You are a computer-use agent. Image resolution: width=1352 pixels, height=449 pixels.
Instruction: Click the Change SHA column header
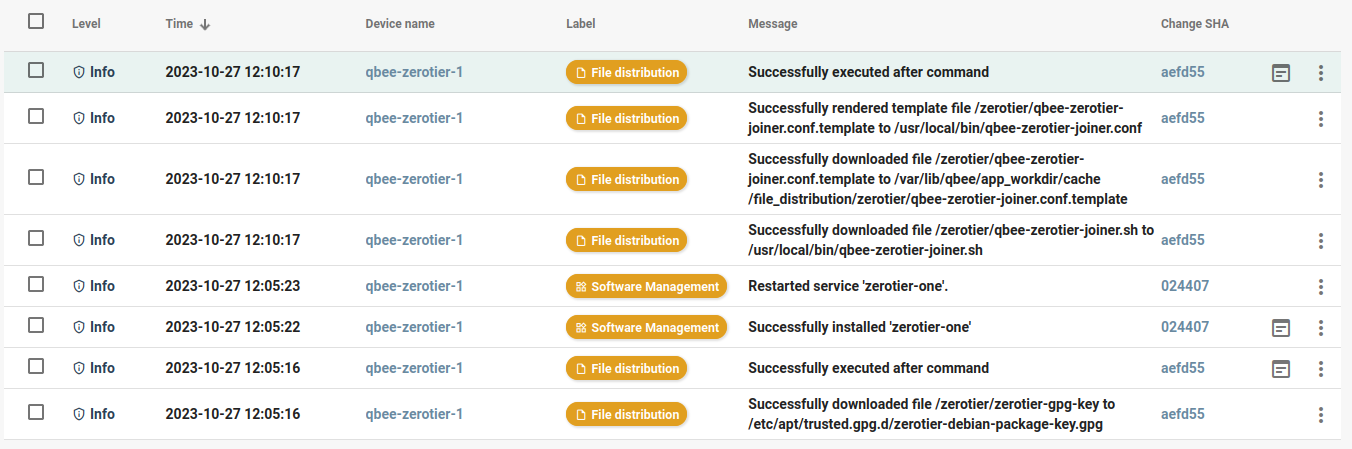[x=1195, y=24]
